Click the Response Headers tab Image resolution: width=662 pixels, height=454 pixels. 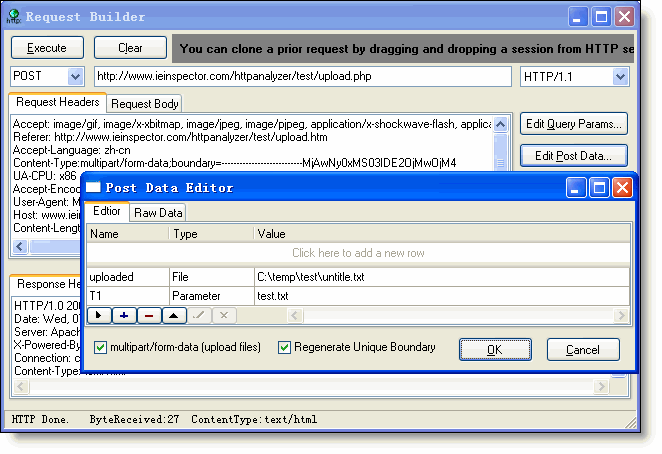[46, 284]
